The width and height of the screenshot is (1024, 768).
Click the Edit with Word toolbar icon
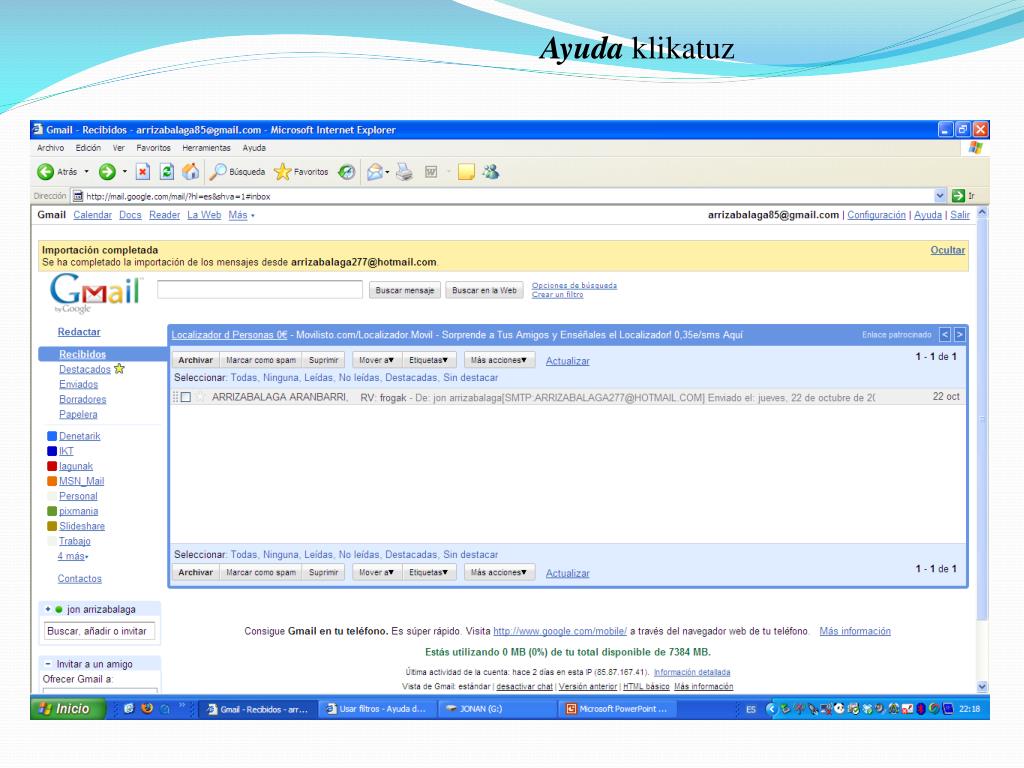pyautogui.click(x=431, y=172)
